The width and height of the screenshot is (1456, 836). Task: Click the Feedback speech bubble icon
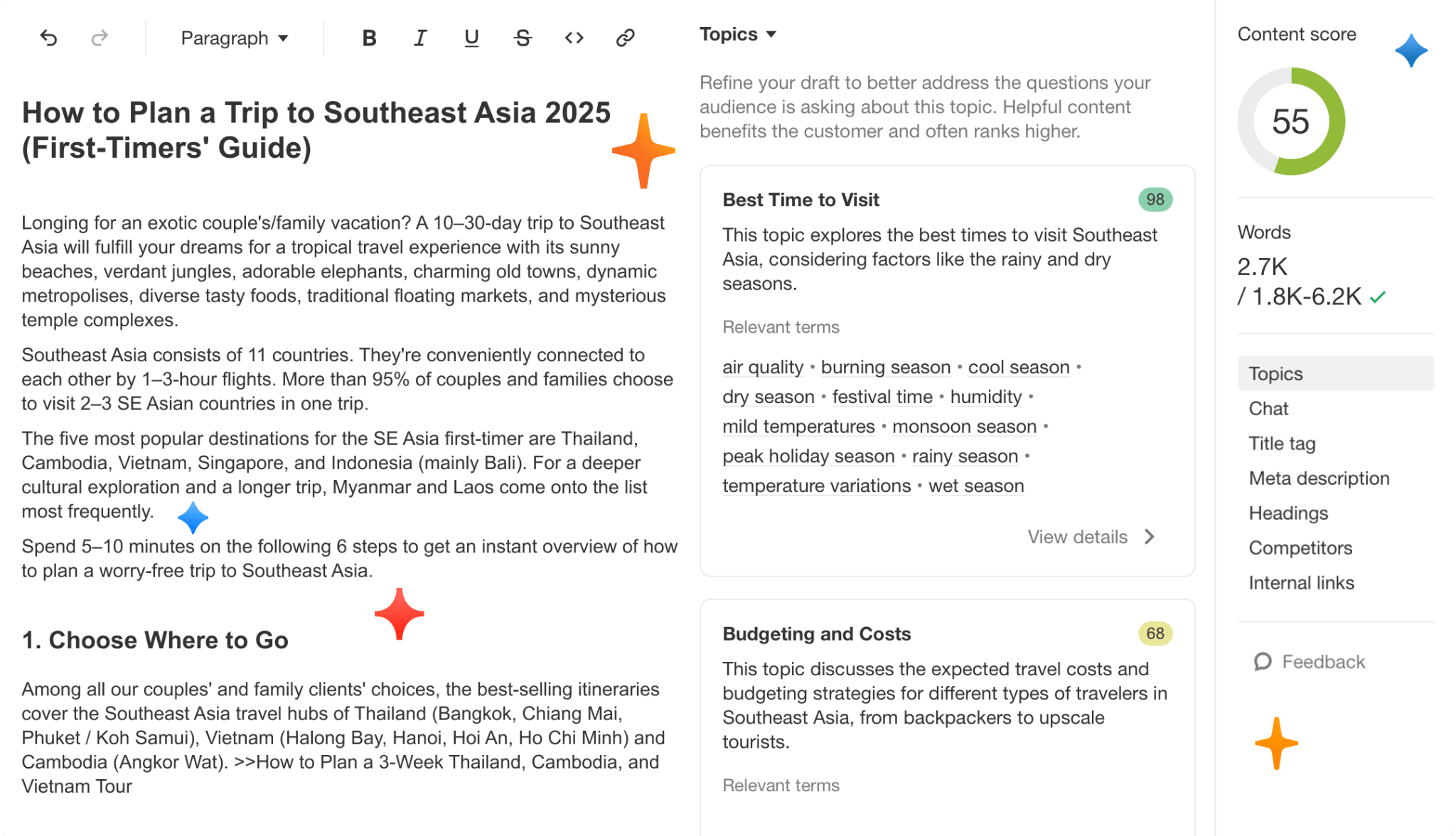coord(1263,662)
